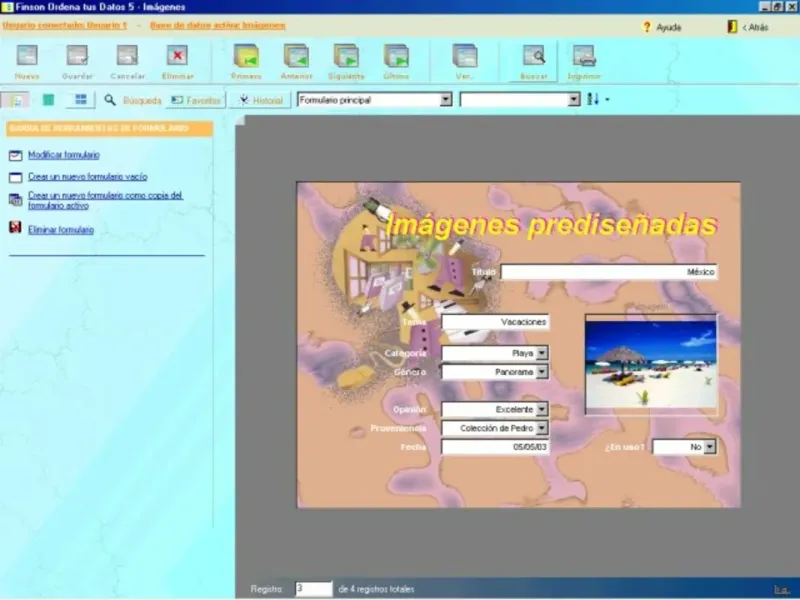This screenshot has height=600, width=800.
Task: Click the Eliminar formulario red icon
Action: [16, 227]
